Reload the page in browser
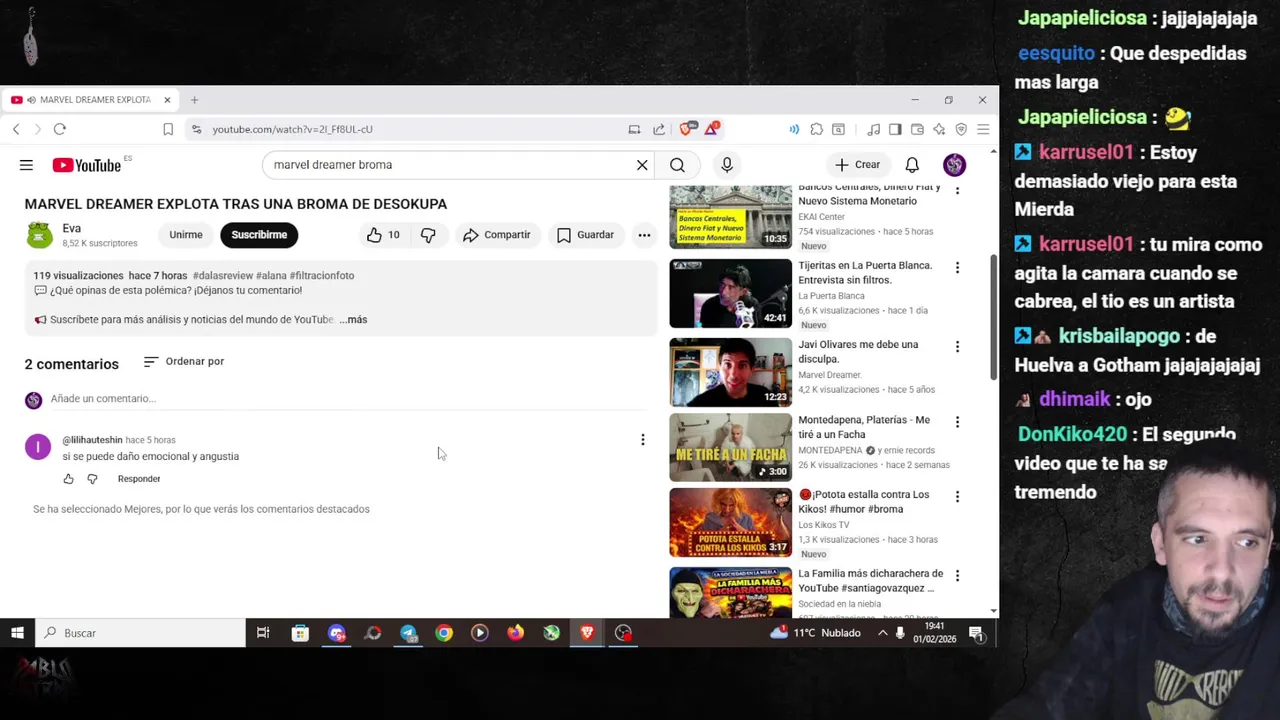Image resolution: width=1280 pixels, height=720 pixels. (60, 129)
